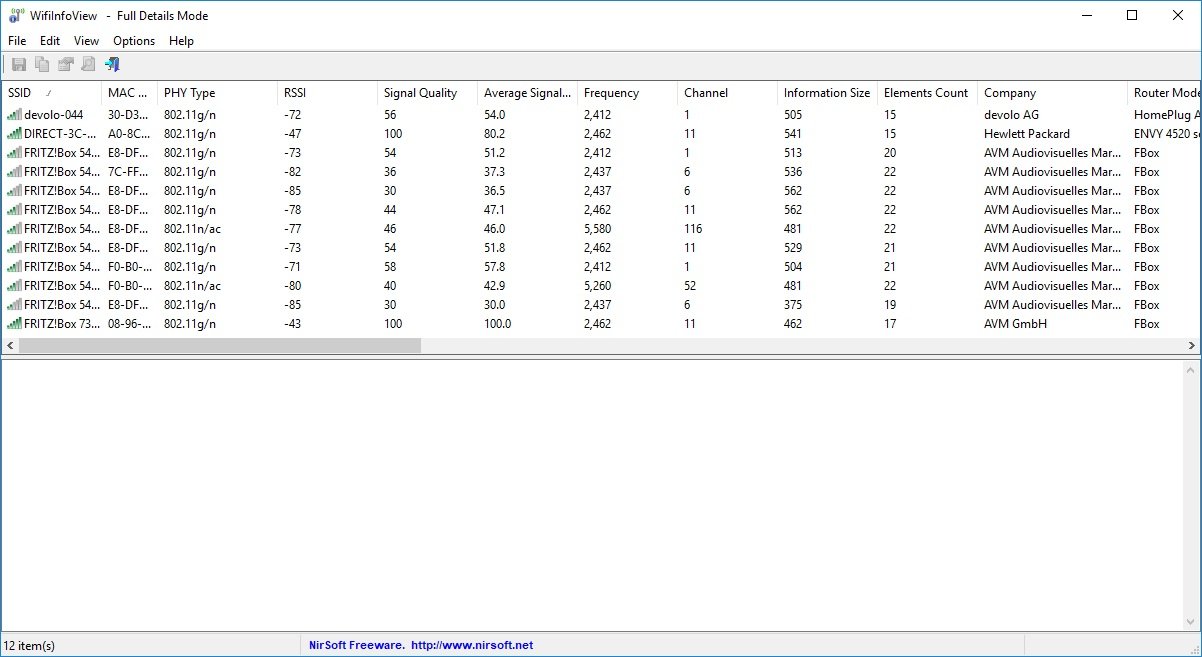Click the Copy Selected Items toolbar icon

click(42, 65)
